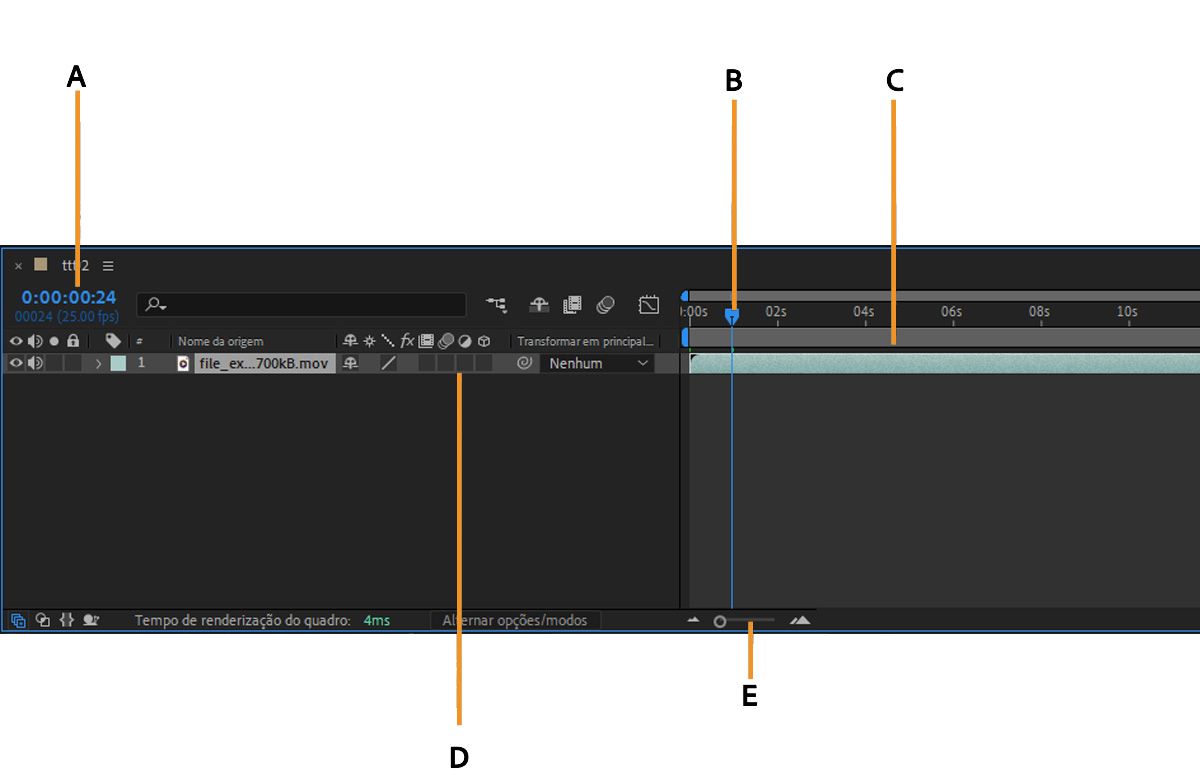
Task: Click the Collapse Transformations sun header icon
Action: (369, 341)
